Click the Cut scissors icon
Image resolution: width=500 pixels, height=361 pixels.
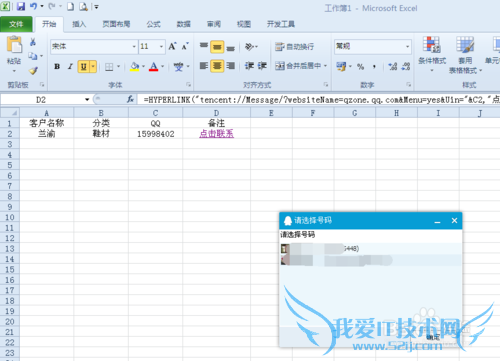pyautogui.click(x=33, y=42)
